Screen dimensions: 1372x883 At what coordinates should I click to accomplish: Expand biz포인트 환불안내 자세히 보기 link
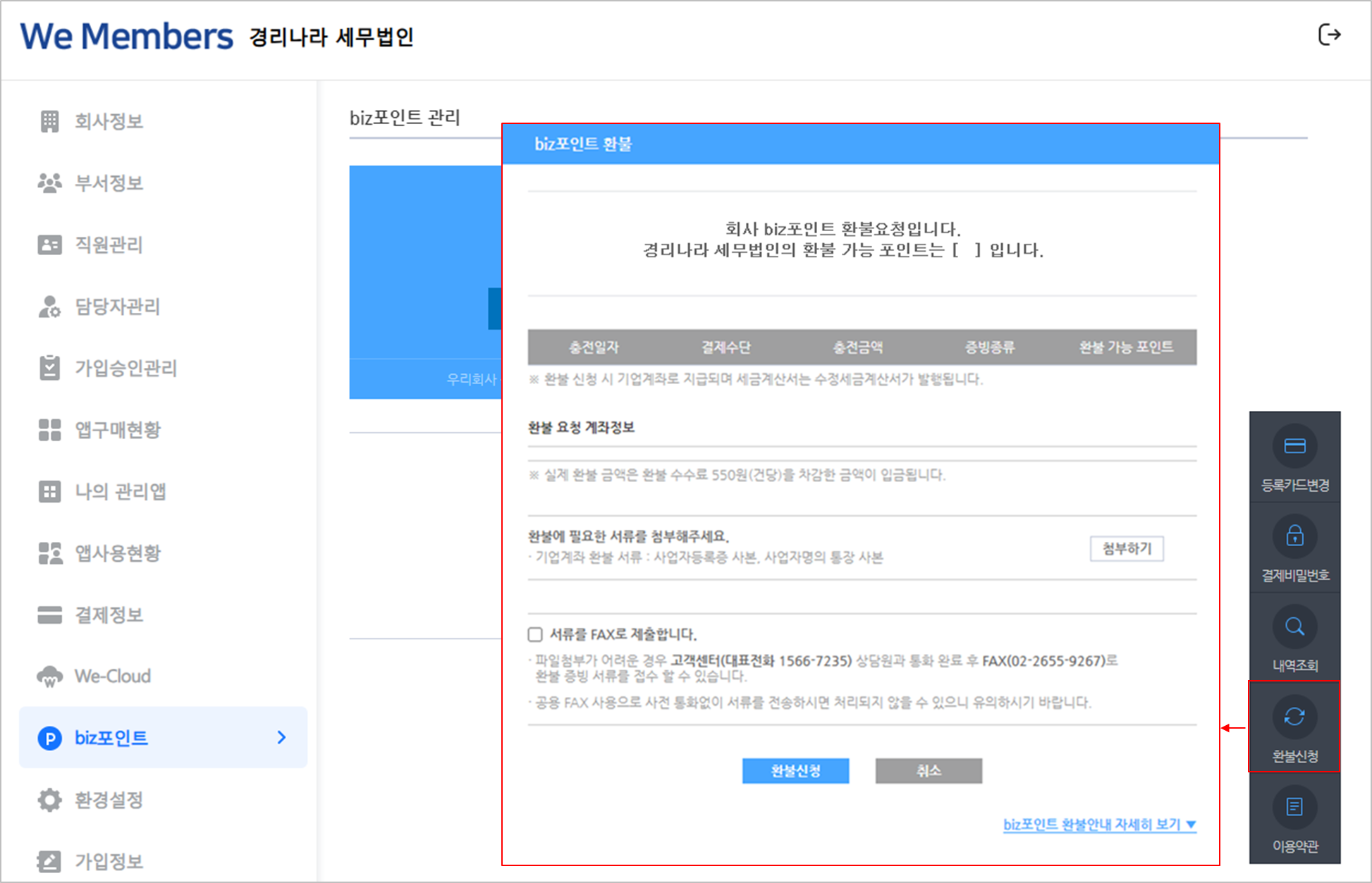pos(1099,825)
